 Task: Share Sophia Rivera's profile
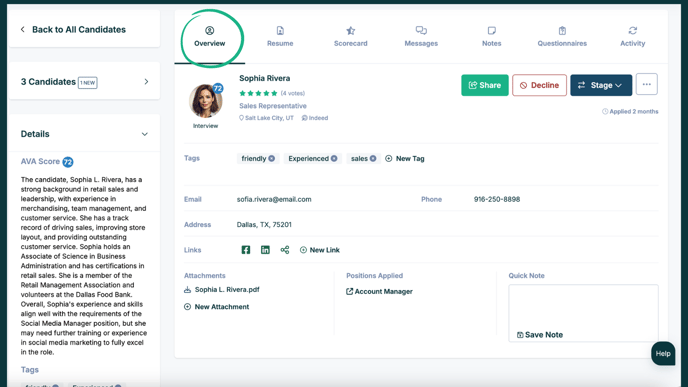click(484, 85)
